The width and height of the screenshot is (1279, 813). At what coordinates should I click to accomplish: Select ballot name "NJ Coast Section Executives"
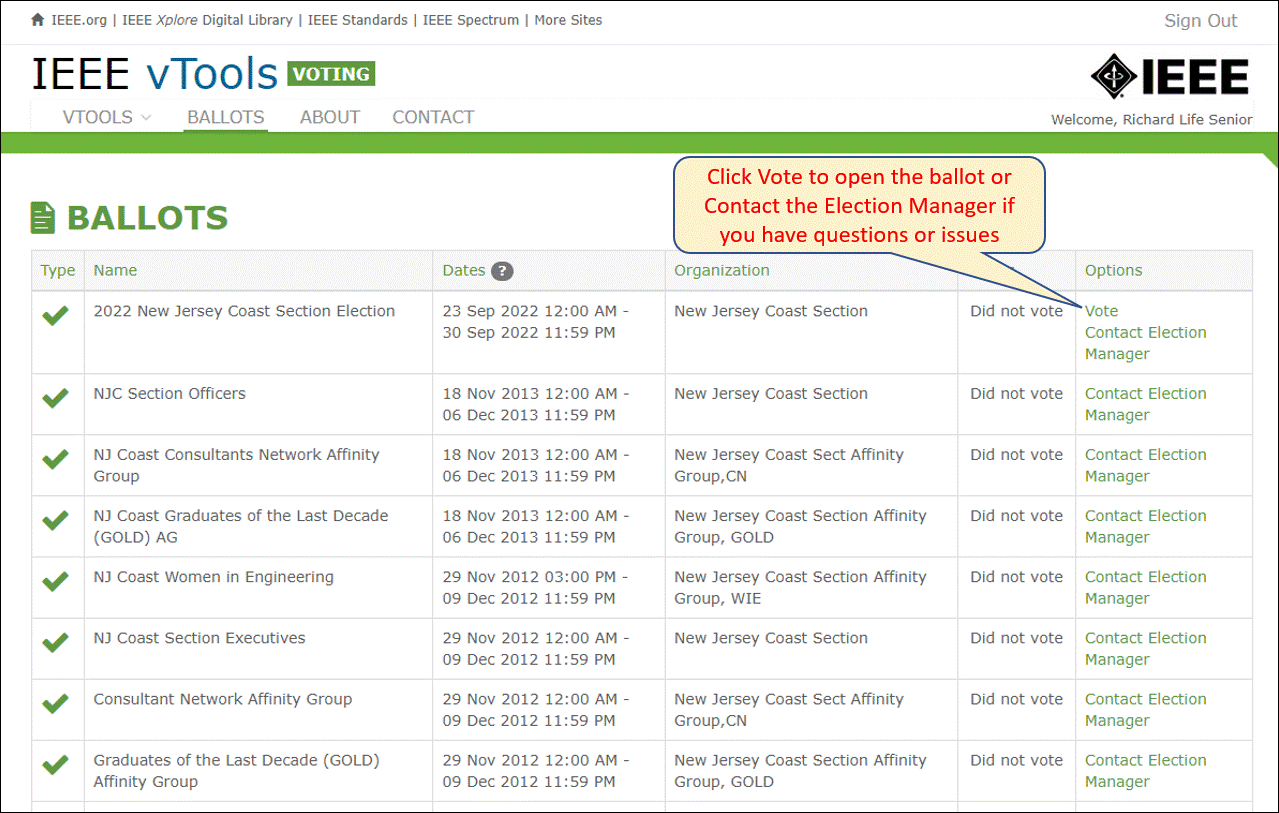coord(199,638)
